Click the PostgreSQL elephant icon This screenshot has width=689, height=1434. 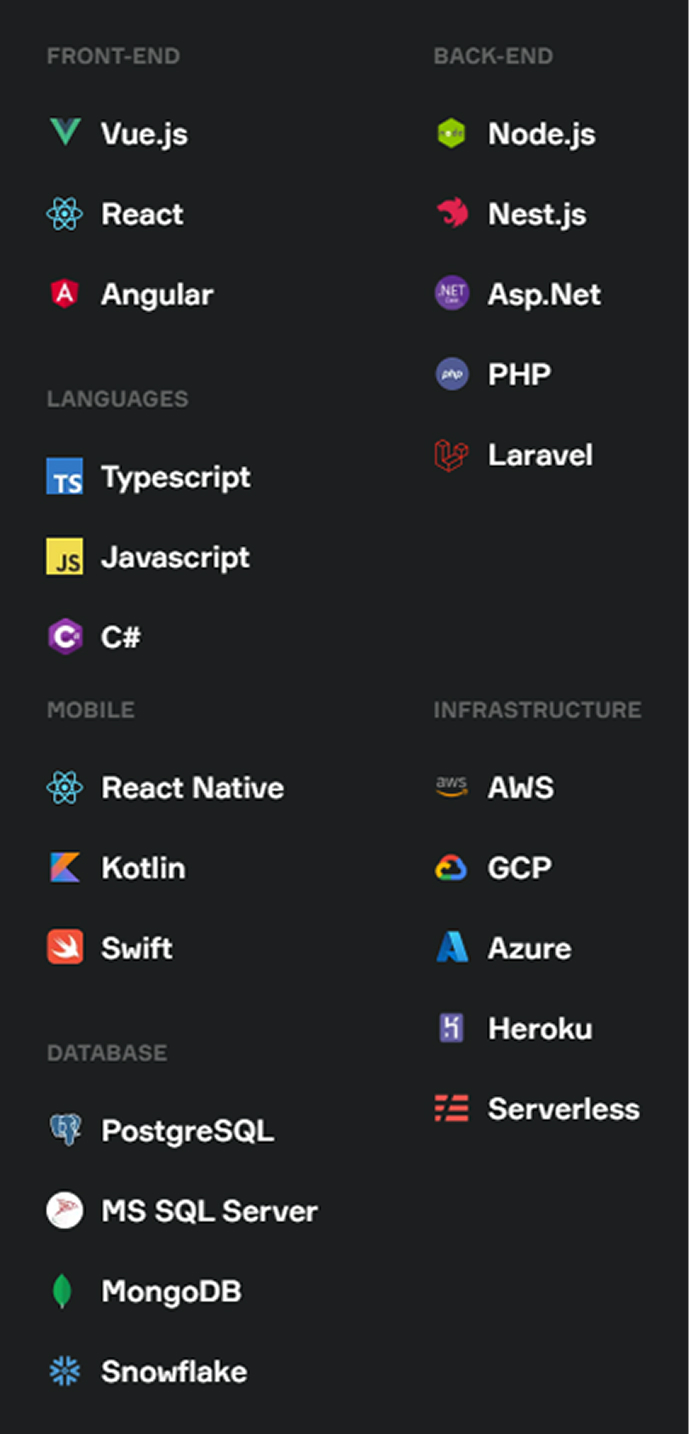pyautogui.click(x=65, y=1130)
